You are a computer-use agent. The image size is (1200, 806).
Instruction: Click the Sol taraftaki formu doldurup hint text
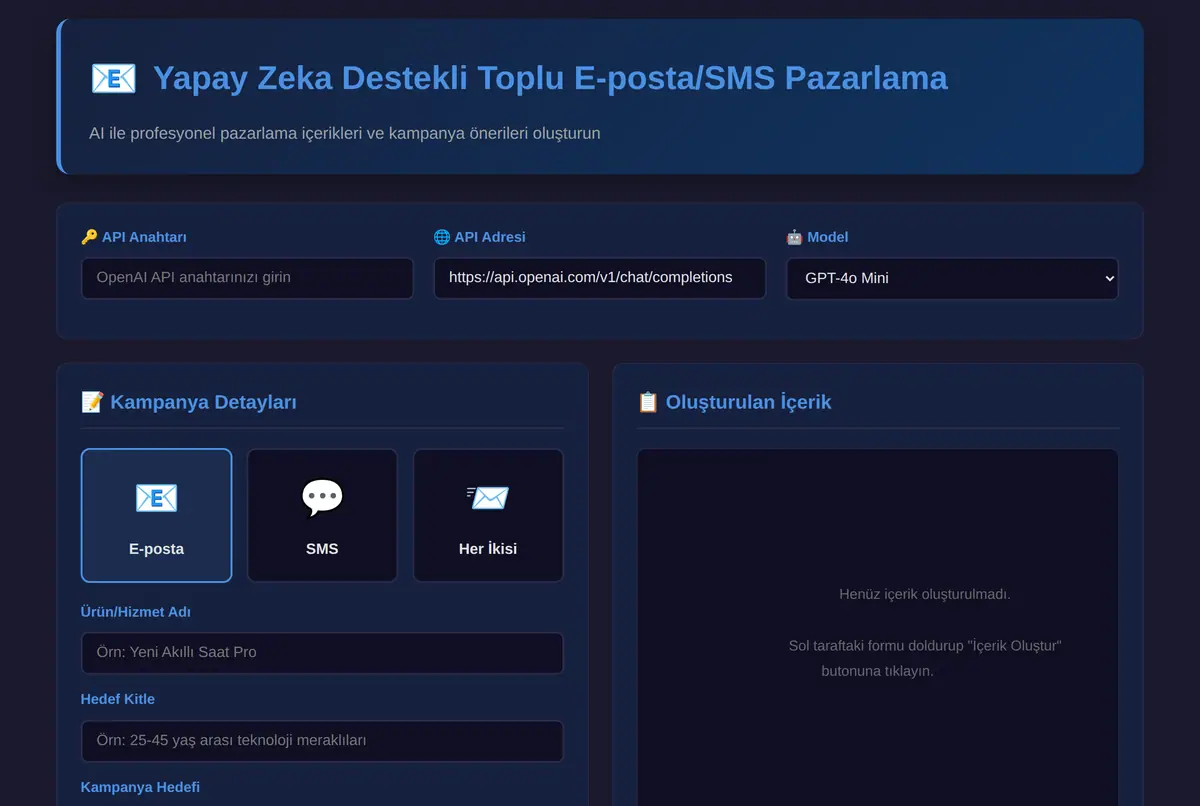(x=925, y=658)
